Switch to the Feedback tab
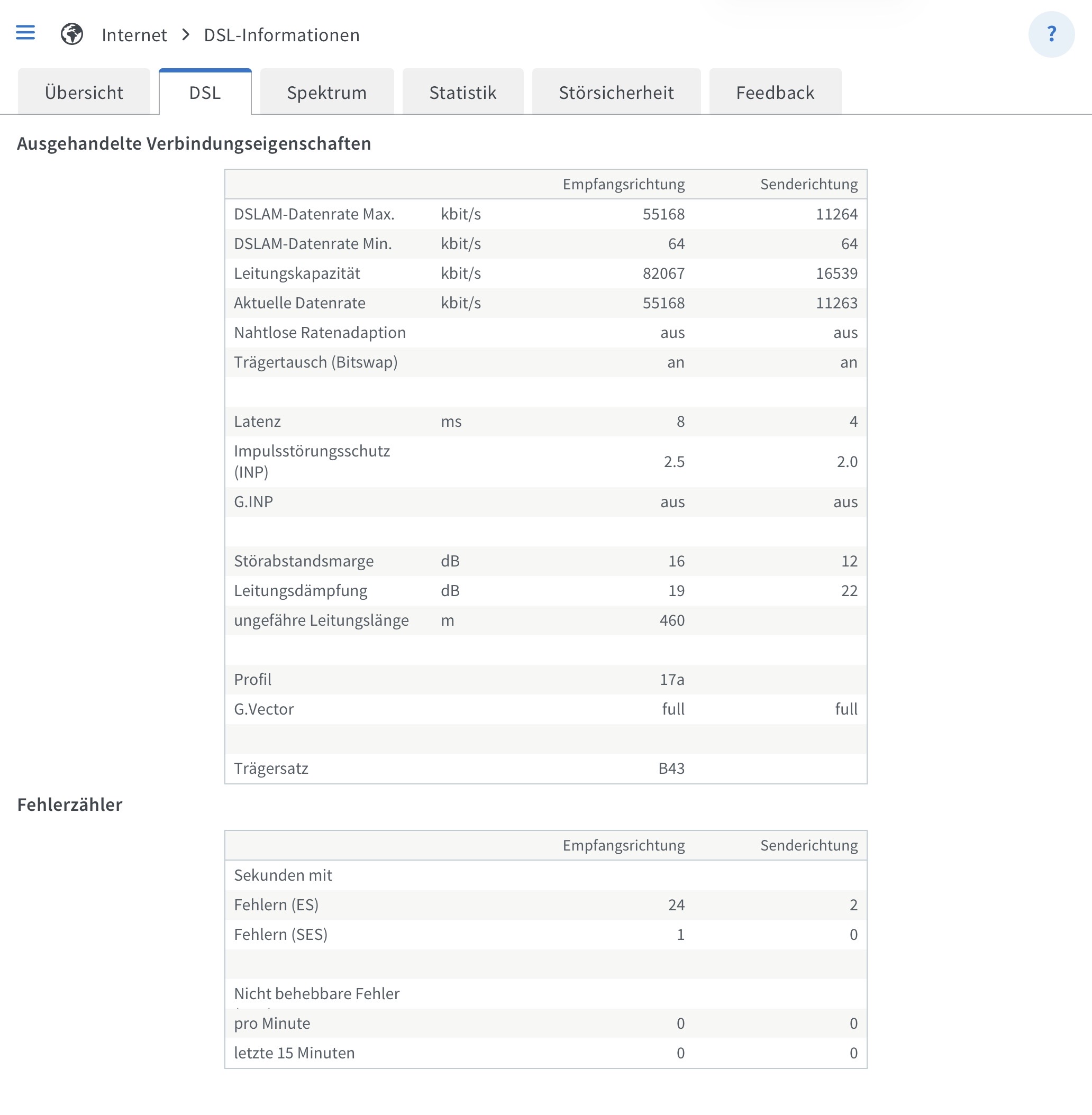 coord(775,92)
